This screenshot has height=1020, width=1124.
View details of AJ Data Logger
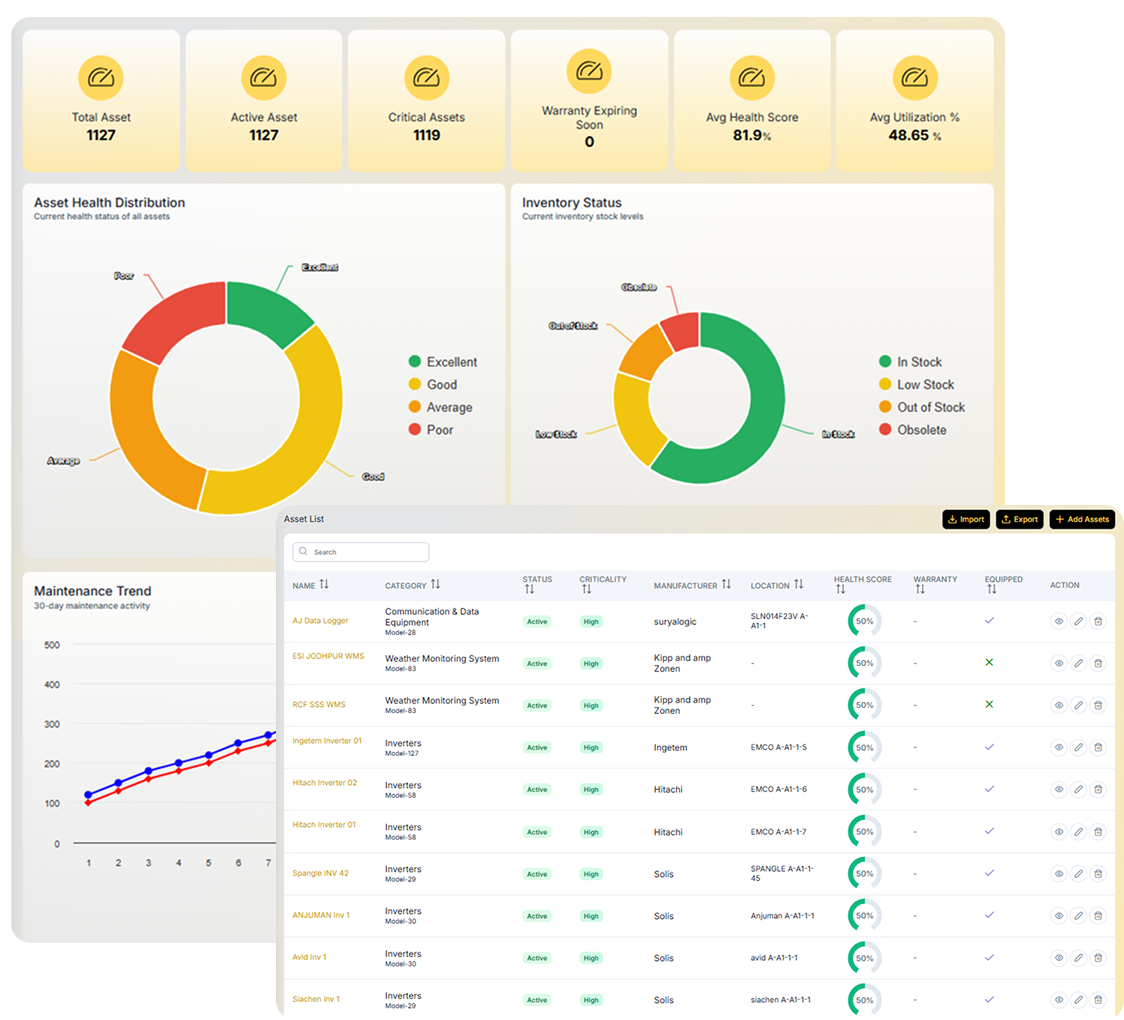pyautogui.click(x=1059, y=621)
